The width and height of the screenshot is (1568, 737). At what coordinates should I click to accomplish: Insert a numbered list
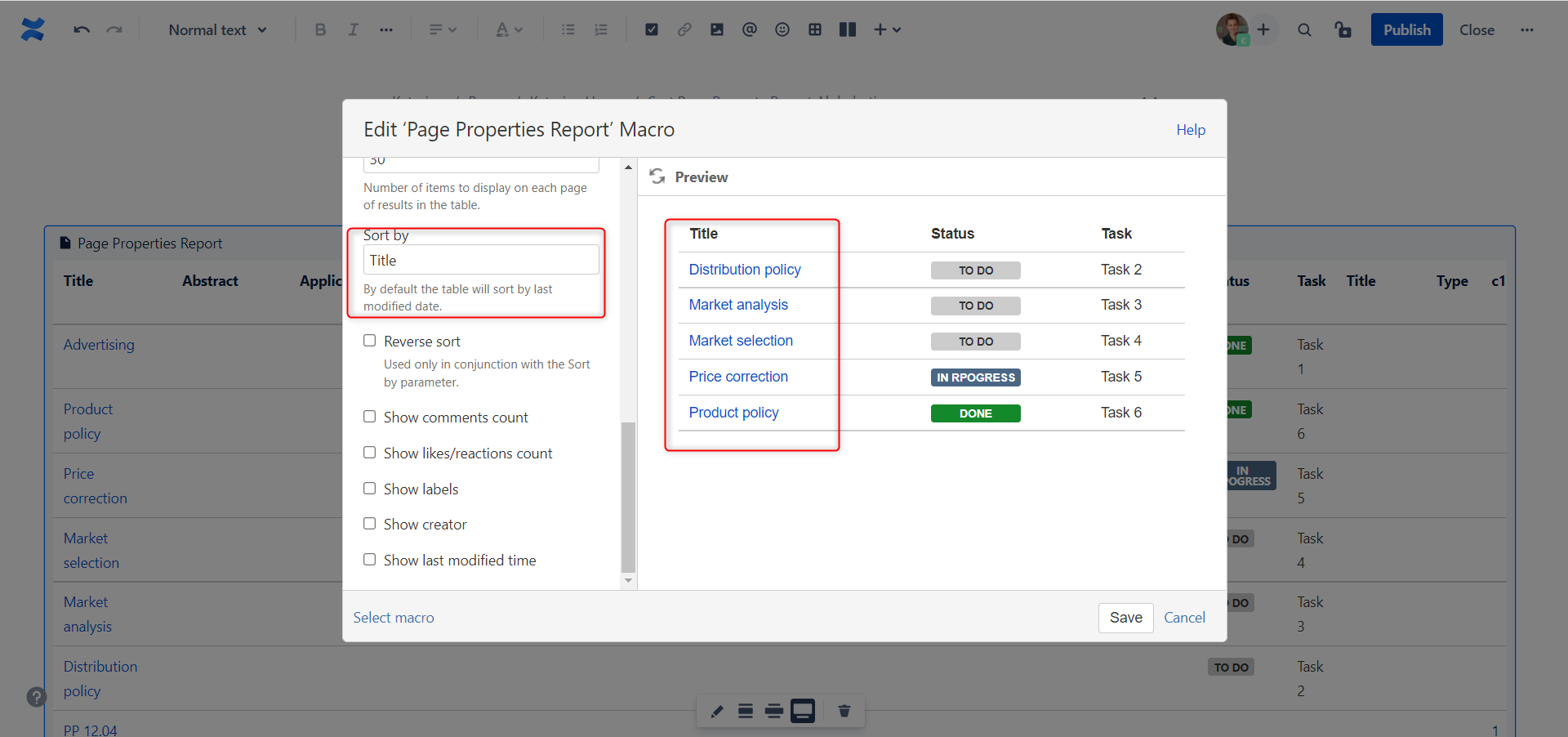pyautogui.click(x=601, y=29)
